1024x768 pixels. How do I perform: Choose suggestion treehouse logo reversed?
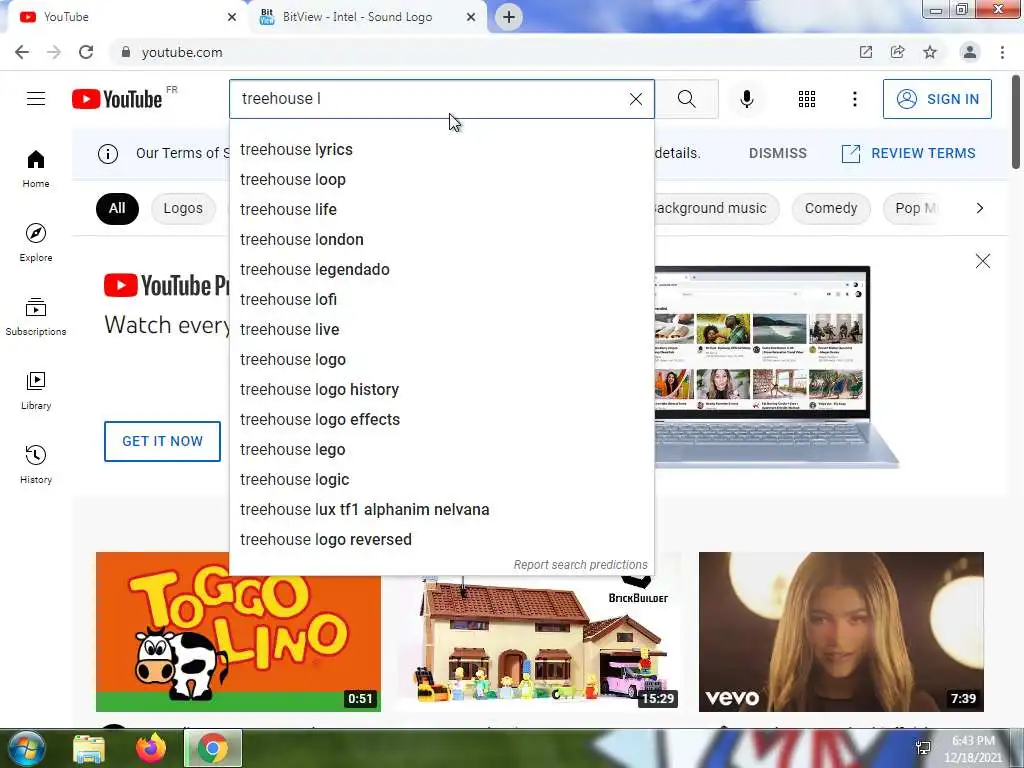(x=441, y=540)
